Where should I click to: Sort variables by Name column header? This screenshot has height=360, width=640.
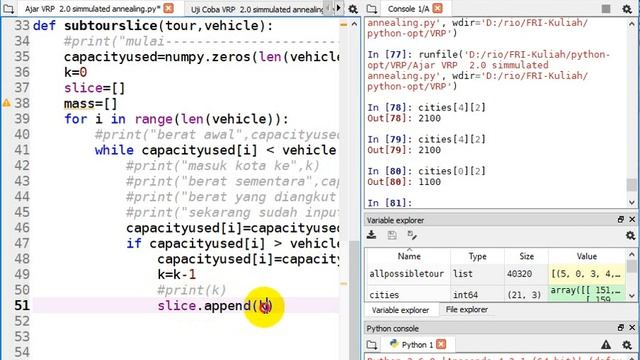(409, 256)
